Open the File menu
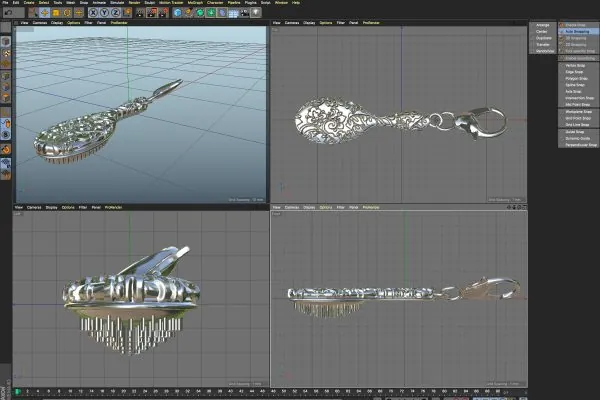 (5, 2)
